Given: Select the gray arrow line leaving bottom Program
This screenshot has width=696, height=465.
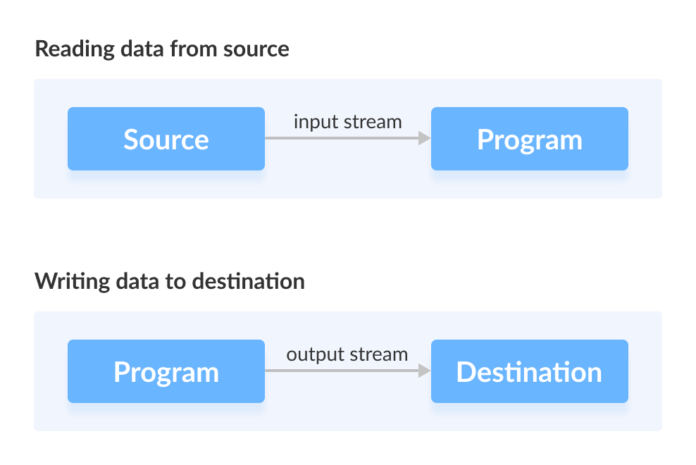Looking at the screenshot, I should [x=342, y=370].
